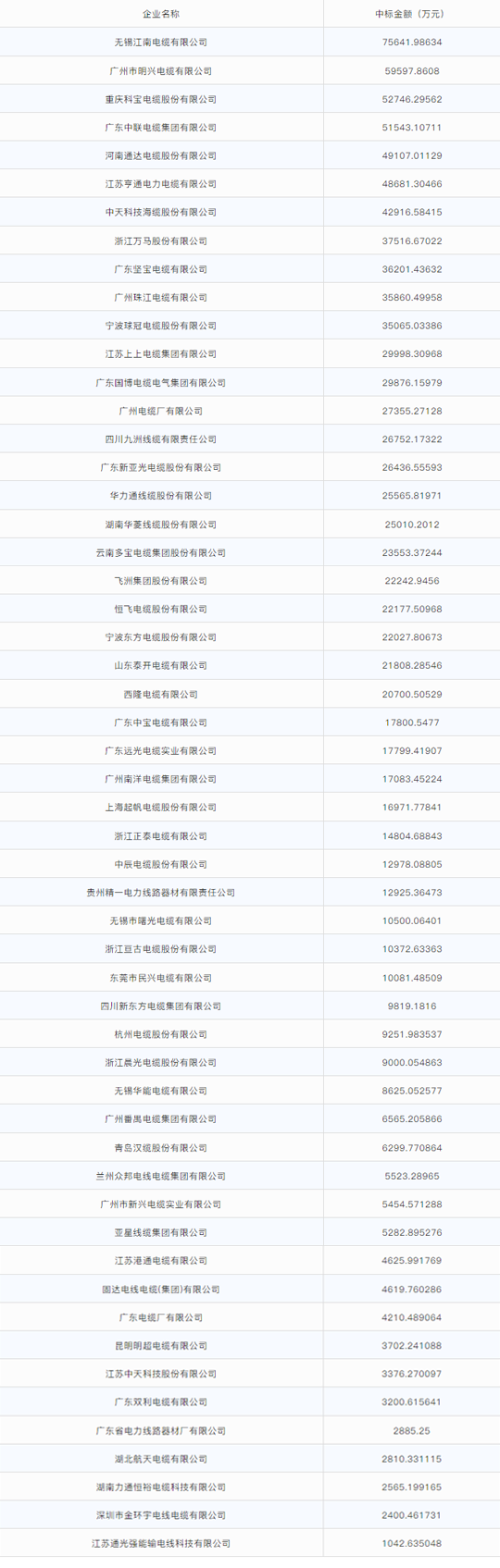Click amount 35065.03386

coord(412,326)
